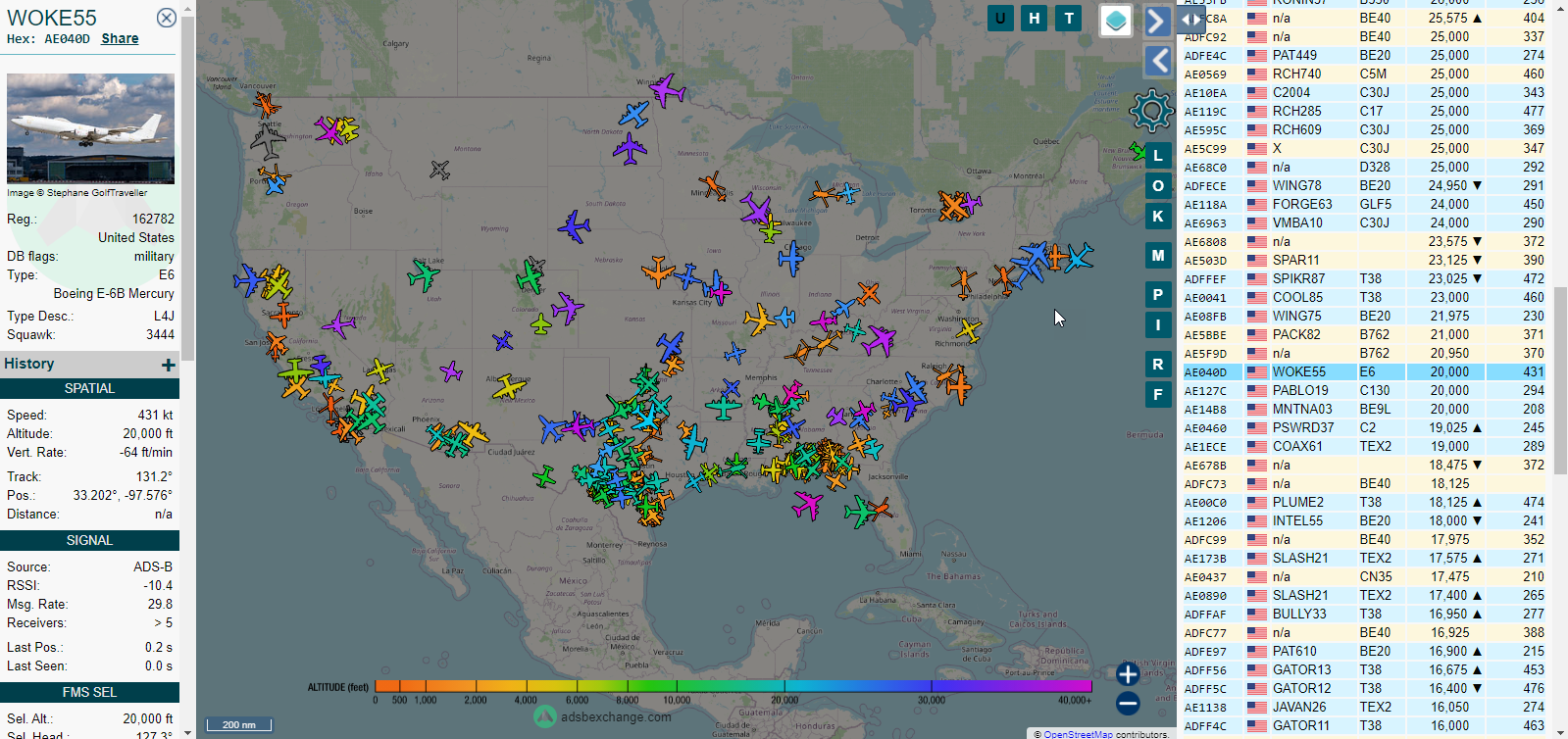The image size is (1568, 739).
Task: Select the small gray aircraft icon in Montana
Action: [x=439, y=171]
